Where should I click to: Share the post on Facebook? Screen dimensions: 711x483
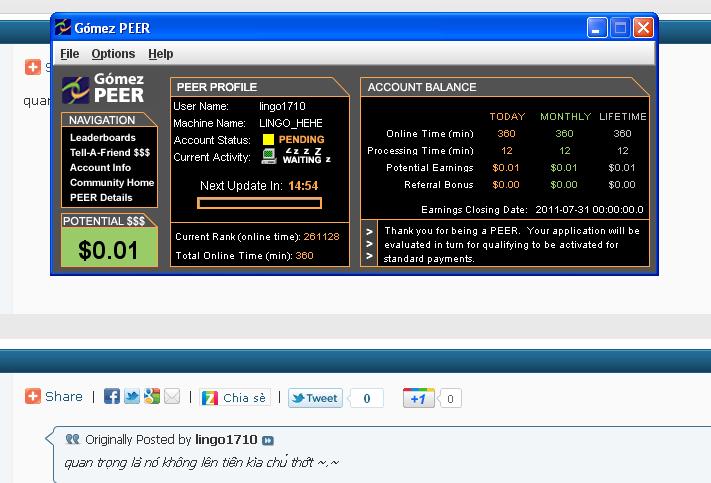112,396
